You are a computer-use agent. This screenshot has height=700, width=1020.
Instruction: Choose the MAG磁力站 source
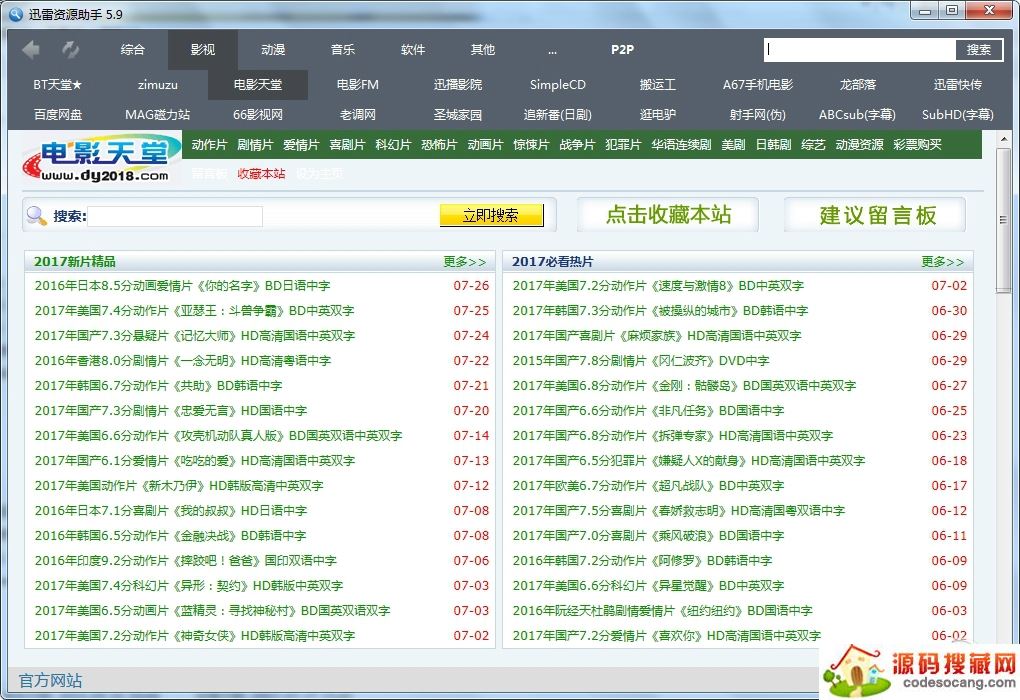pos(157,115)
